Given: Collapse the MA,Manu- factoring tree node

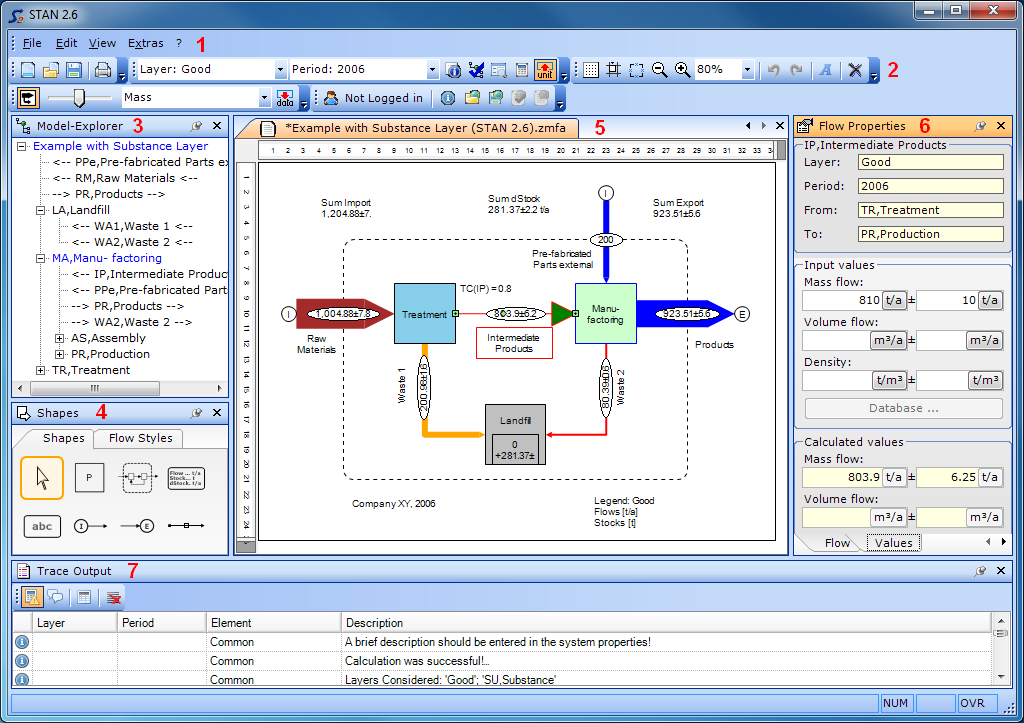Looking at the screenshot, I should [x=40, y=259].
